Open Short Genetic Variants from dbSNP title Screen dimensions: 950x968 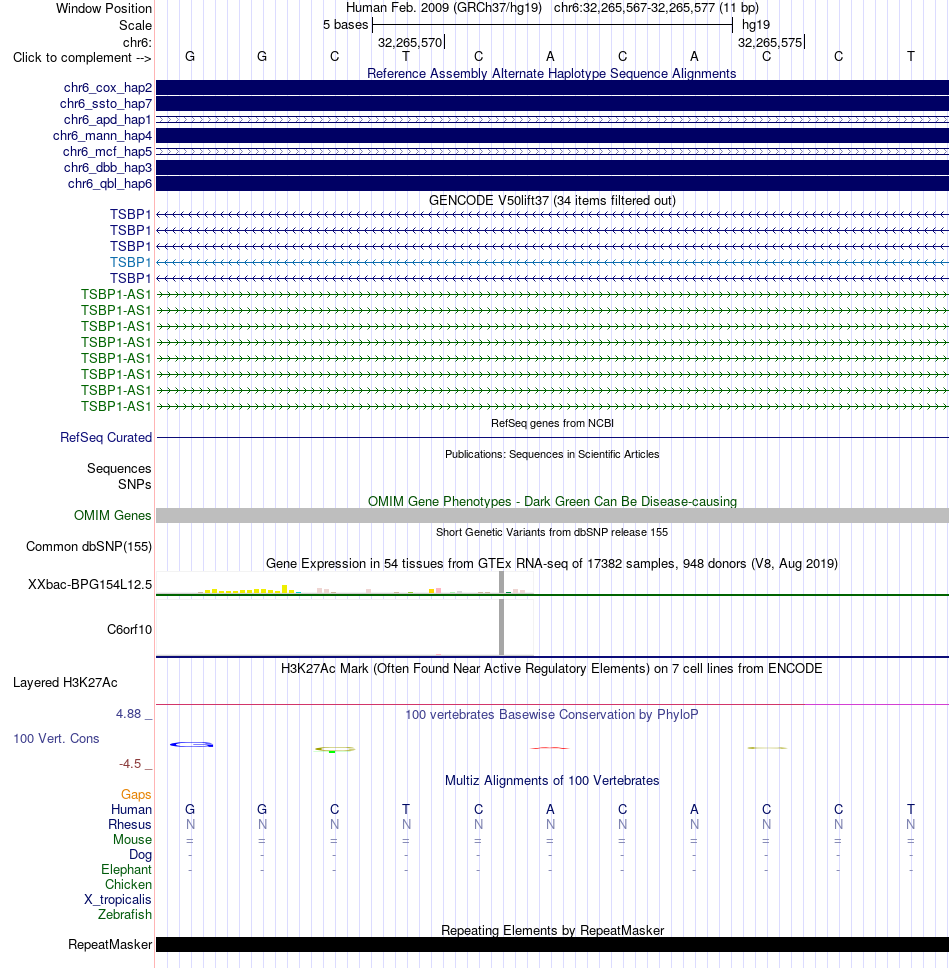click(552, 532)
